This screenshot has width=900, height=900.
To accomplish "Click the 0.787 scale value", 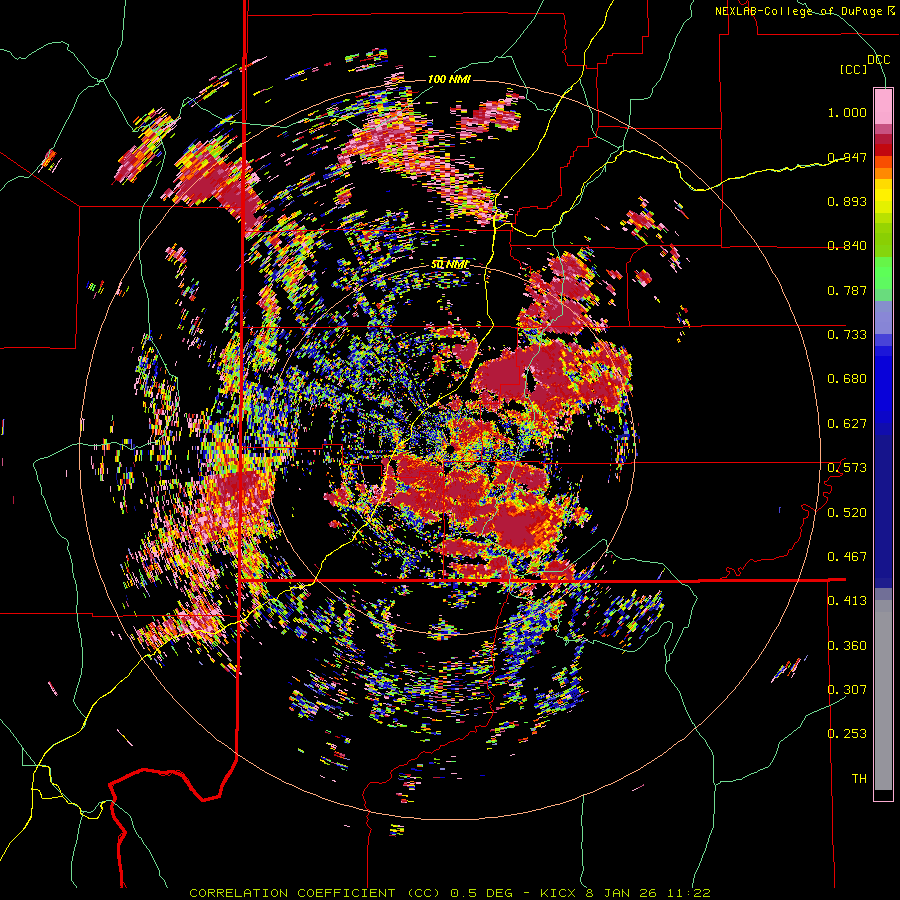I will (x=847, y=290).
